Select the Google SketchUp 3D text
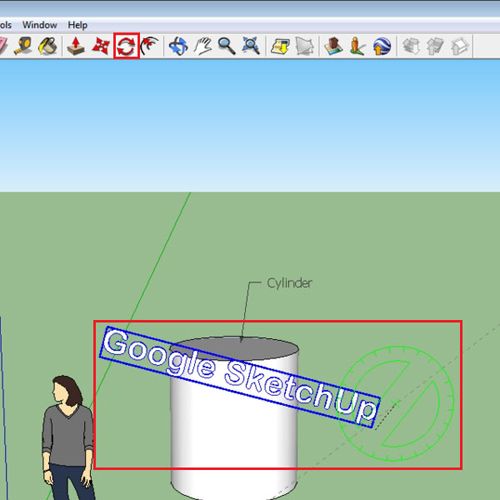 click(x=240, y=377)
